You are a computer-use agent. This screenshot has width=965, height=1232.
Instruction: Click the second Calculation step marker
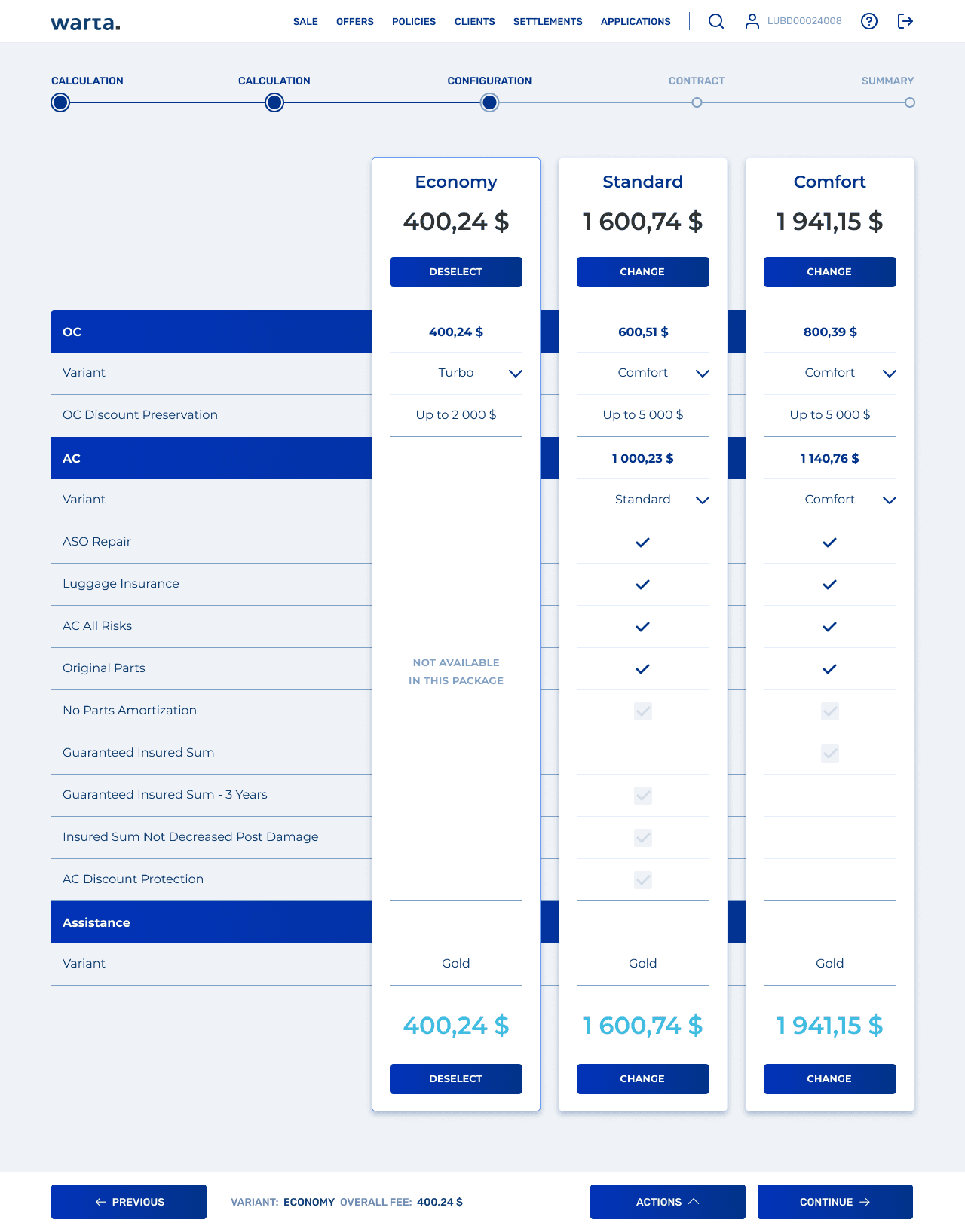point(274,102)
